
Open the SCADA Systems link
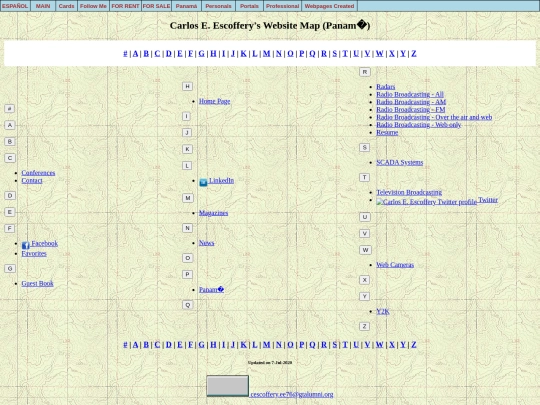tap(399, 162)
